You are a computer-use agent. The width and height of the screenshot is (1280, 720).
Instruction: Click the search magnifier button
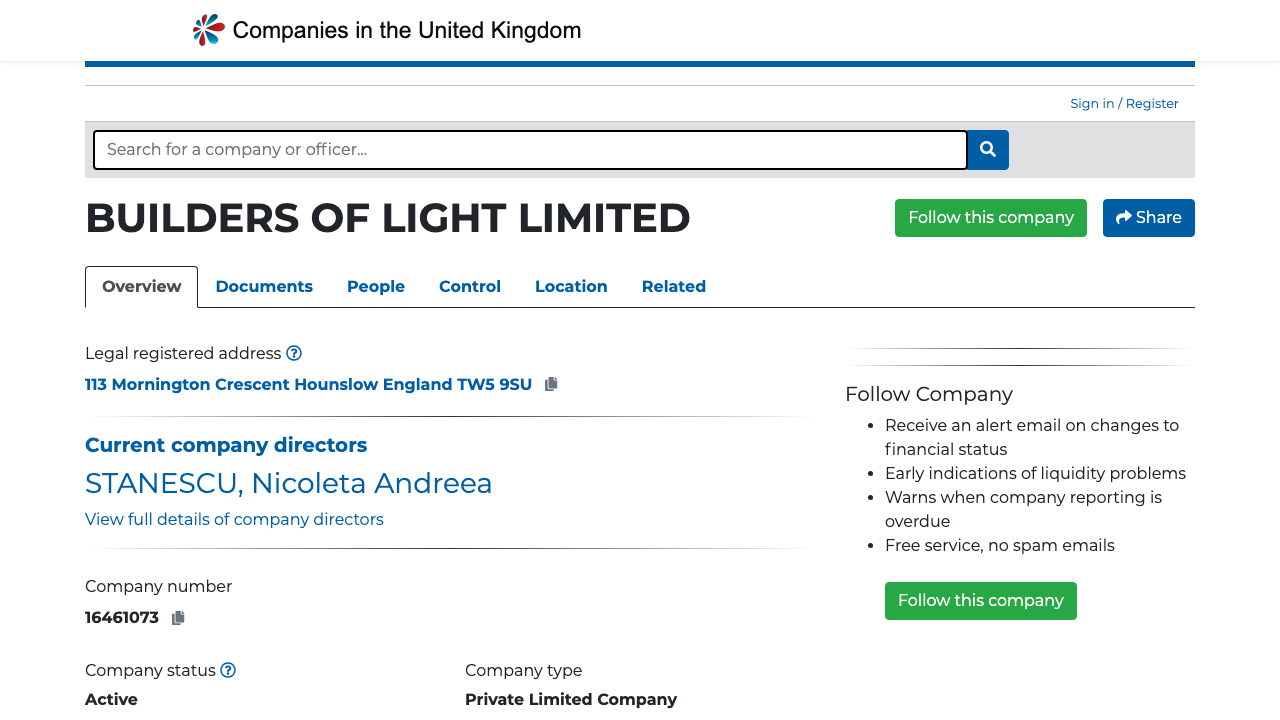tap(987, 149)
